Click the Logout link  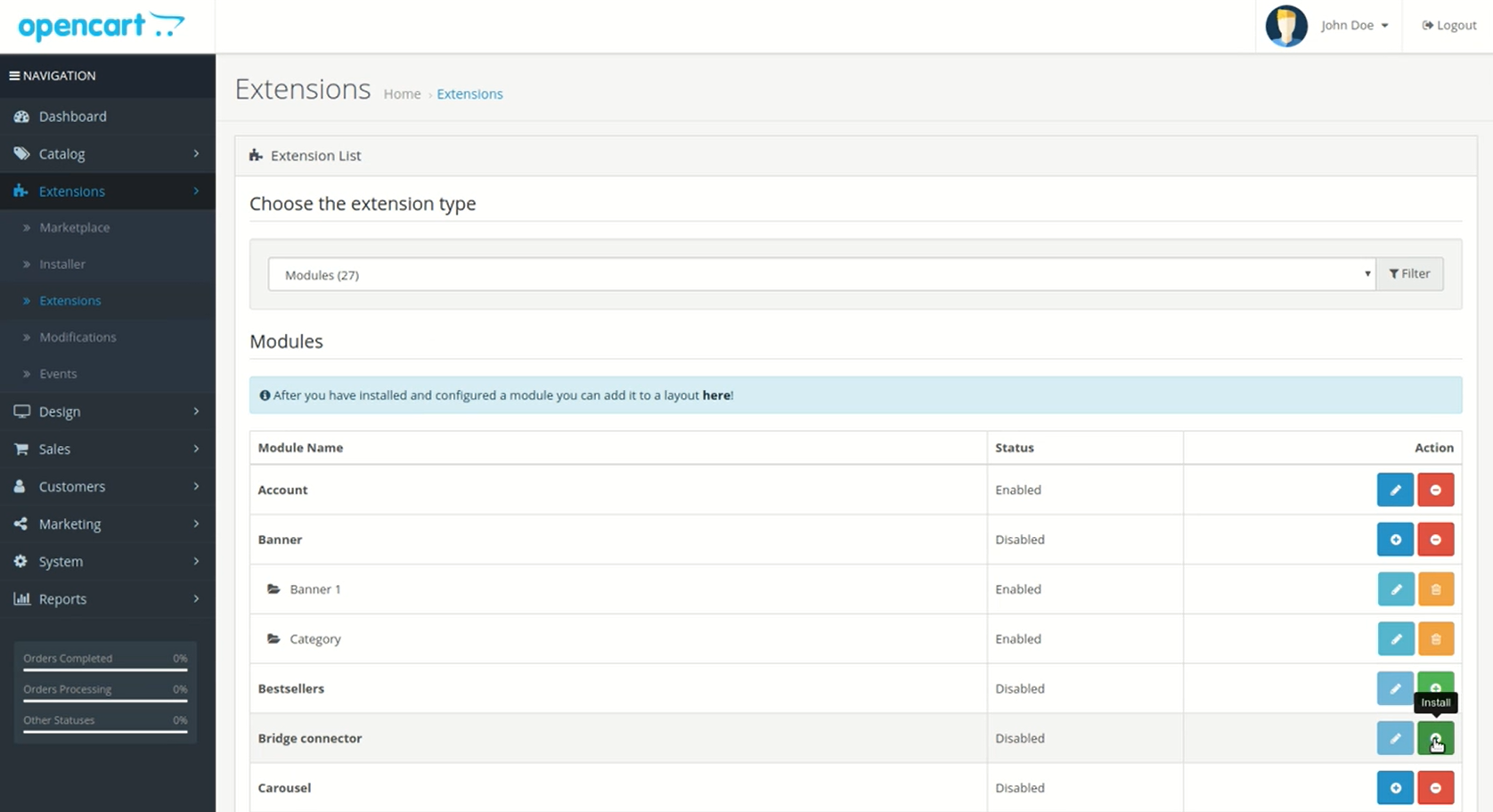(x=1449, y=25)
